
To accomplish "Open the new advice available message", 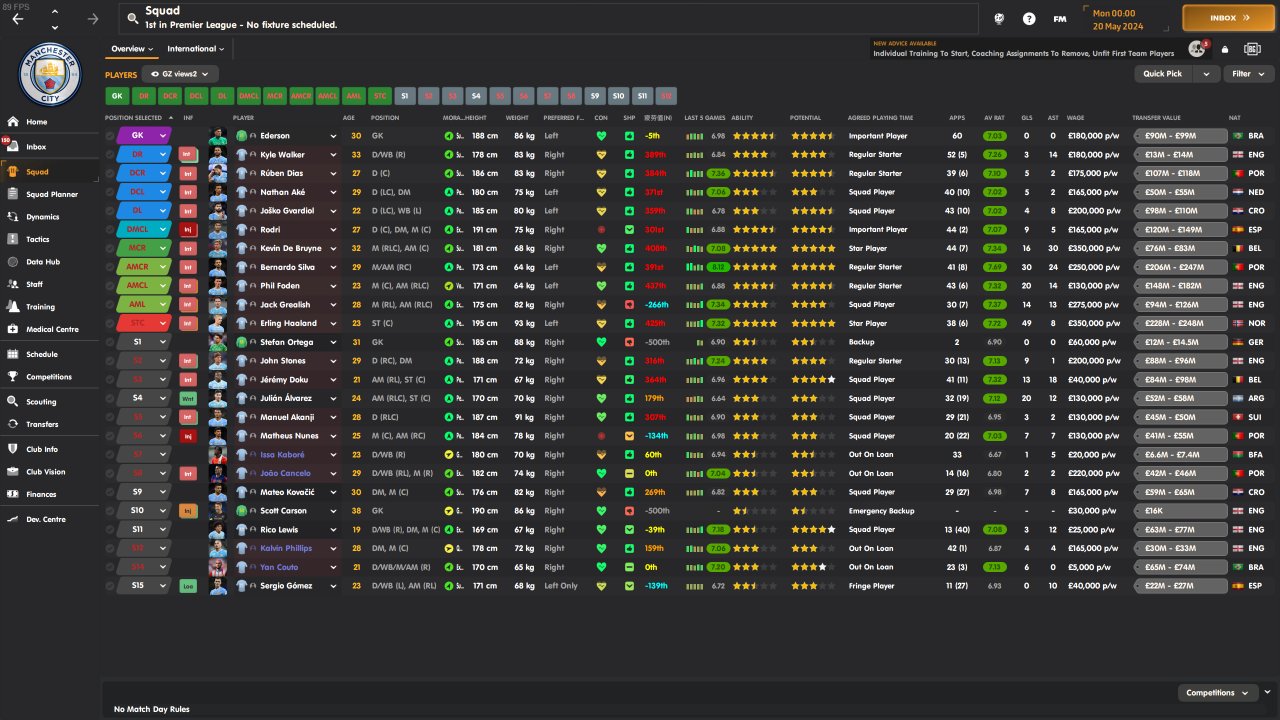I will tap(1024, 49).
